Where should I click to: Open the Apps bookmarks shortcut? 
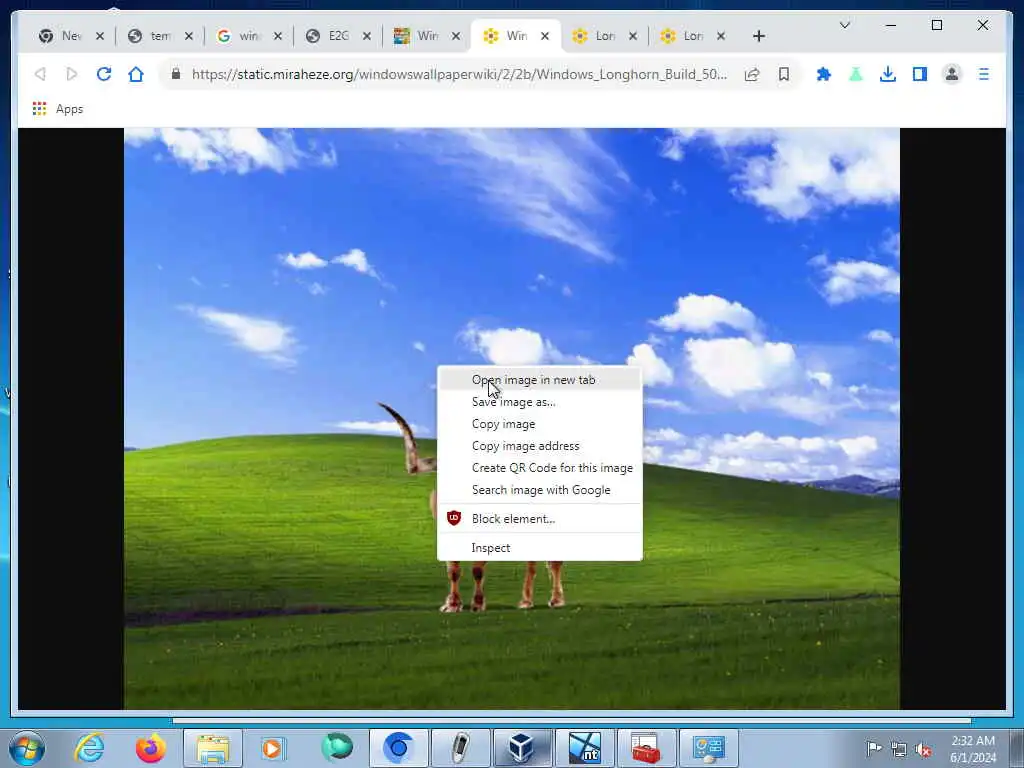pos(58,109)
